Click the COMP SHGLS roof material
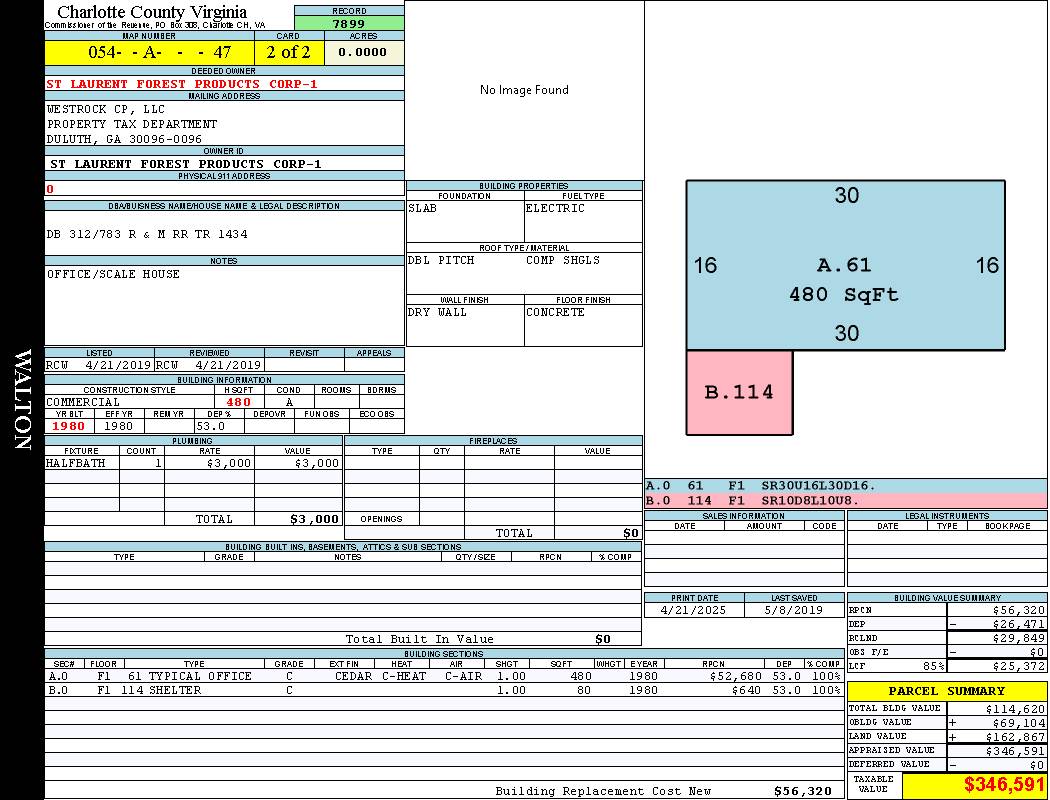This screenshot has height=800, width=1050. (x=563, y=260)
